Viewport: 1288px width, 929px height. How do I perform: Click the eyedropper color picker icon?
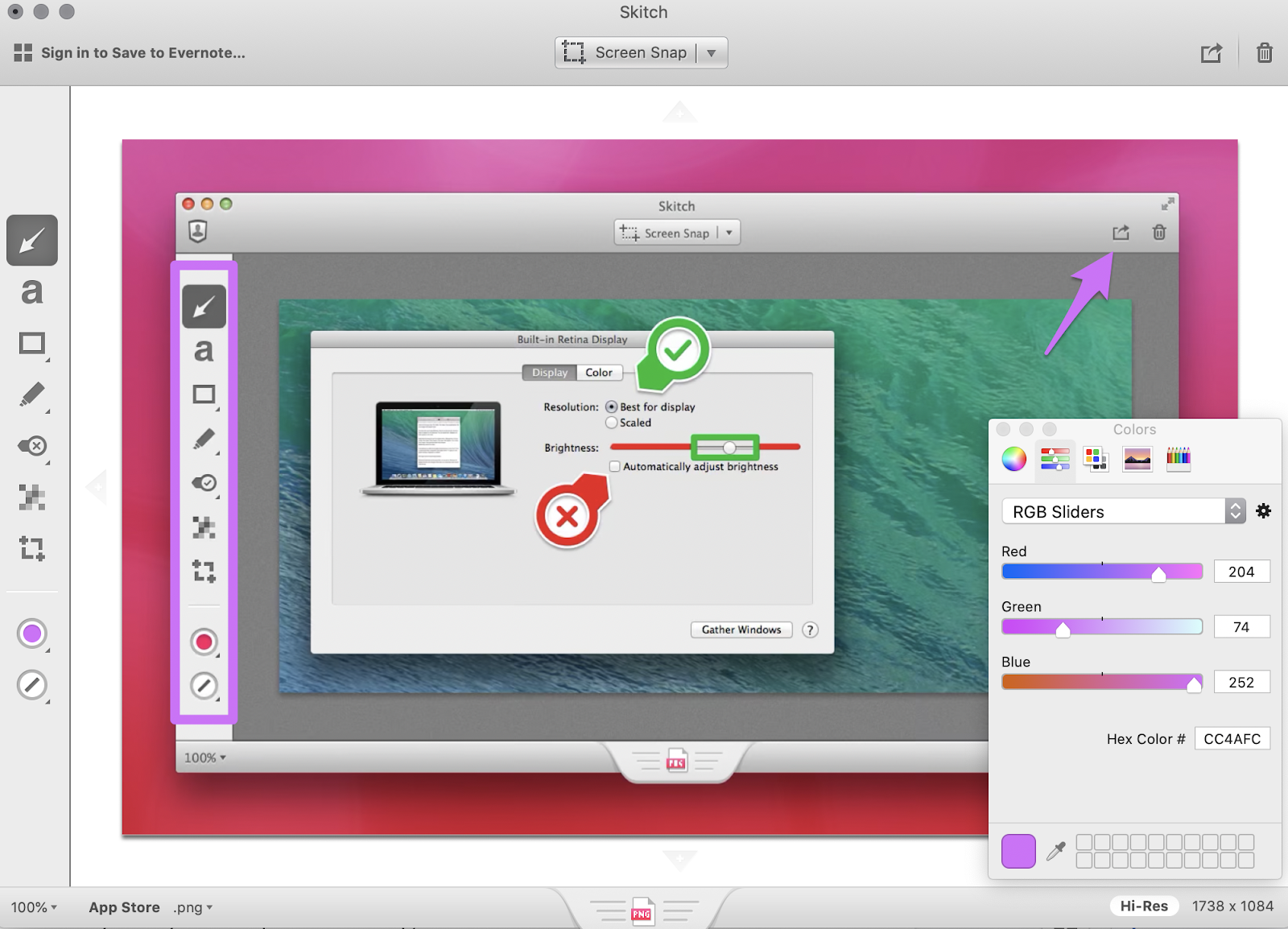coord(1056,851)
